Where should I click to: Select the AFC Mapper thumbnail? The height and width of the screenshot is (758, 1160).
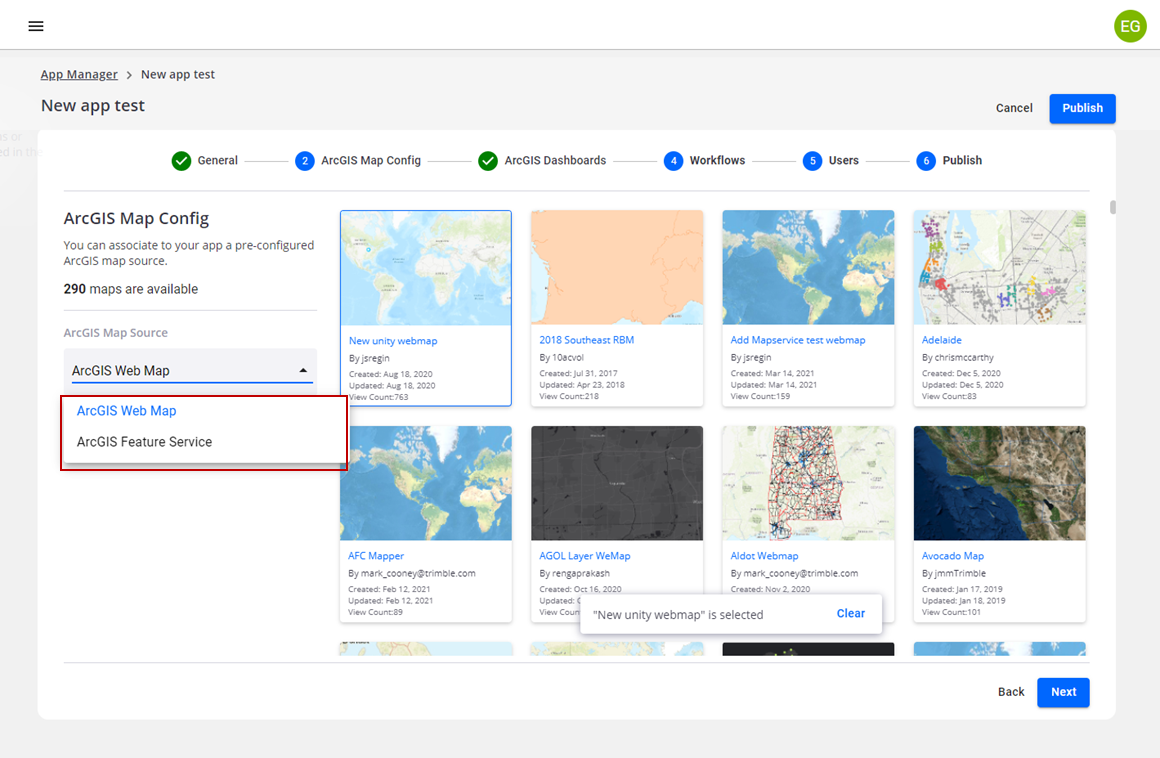425,483
